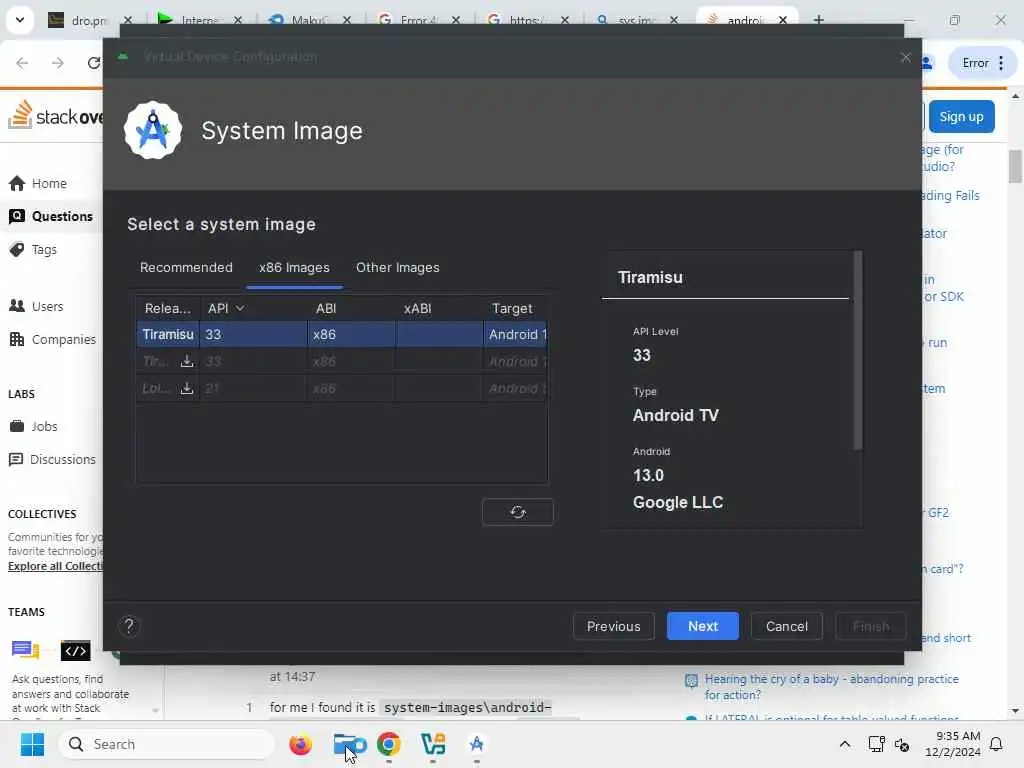Click the Release Name column header

point(168,308)
